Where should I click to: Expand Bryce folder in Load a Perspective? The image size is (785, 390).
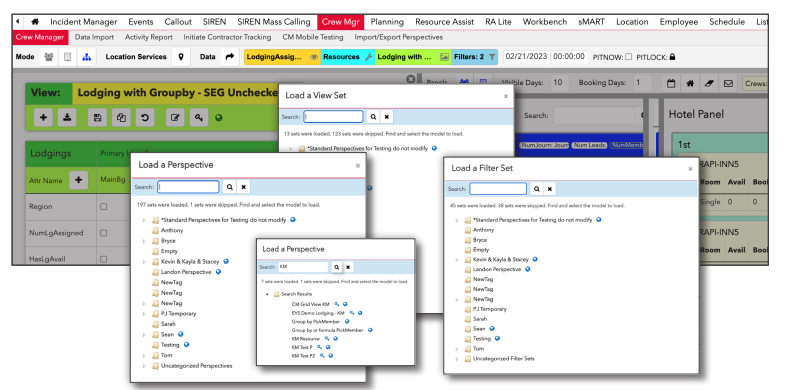point(144,241)
